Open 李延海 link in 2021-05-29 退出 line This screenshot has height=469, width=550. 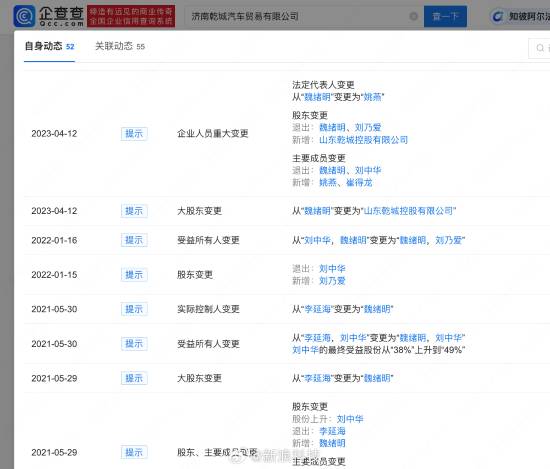click(x=332, y=431)
